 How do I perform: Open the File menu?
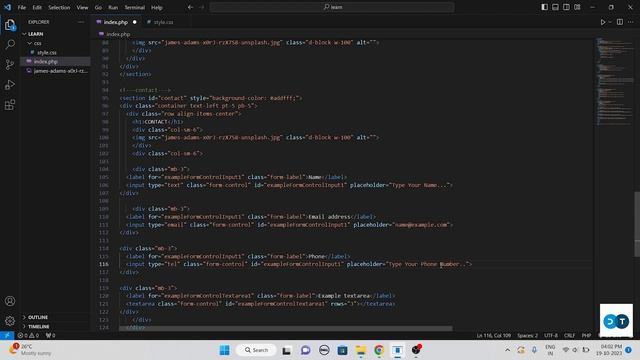[x=22, y=7]
